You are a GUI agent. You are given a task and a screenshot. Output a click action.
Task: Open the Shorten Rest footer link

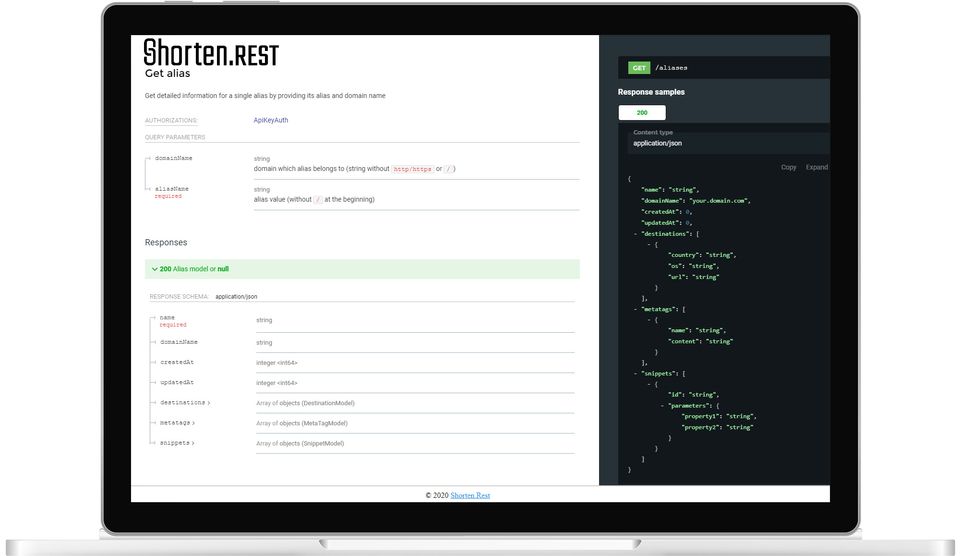pos(470,495)
